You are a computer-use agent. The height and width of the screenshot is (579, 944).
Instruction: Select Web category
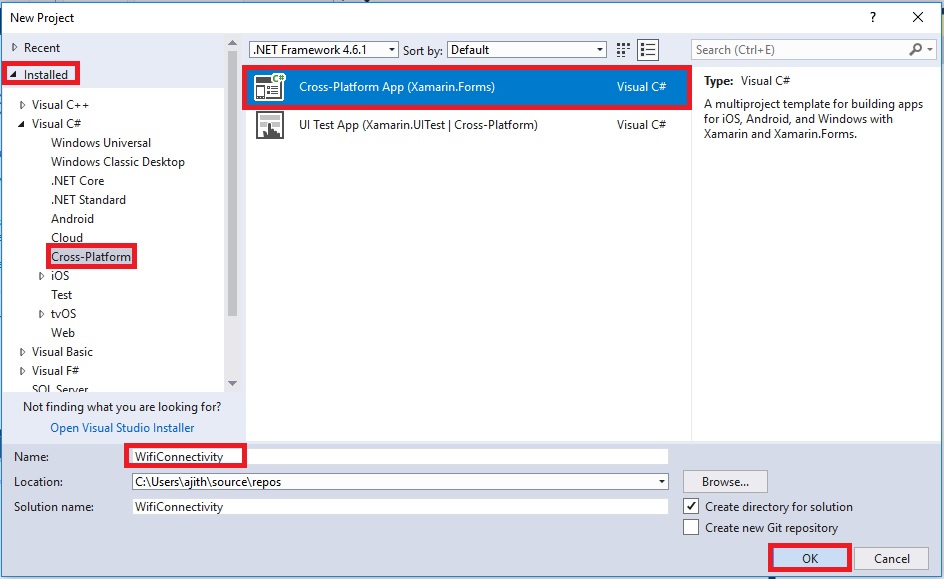(63, 333)
